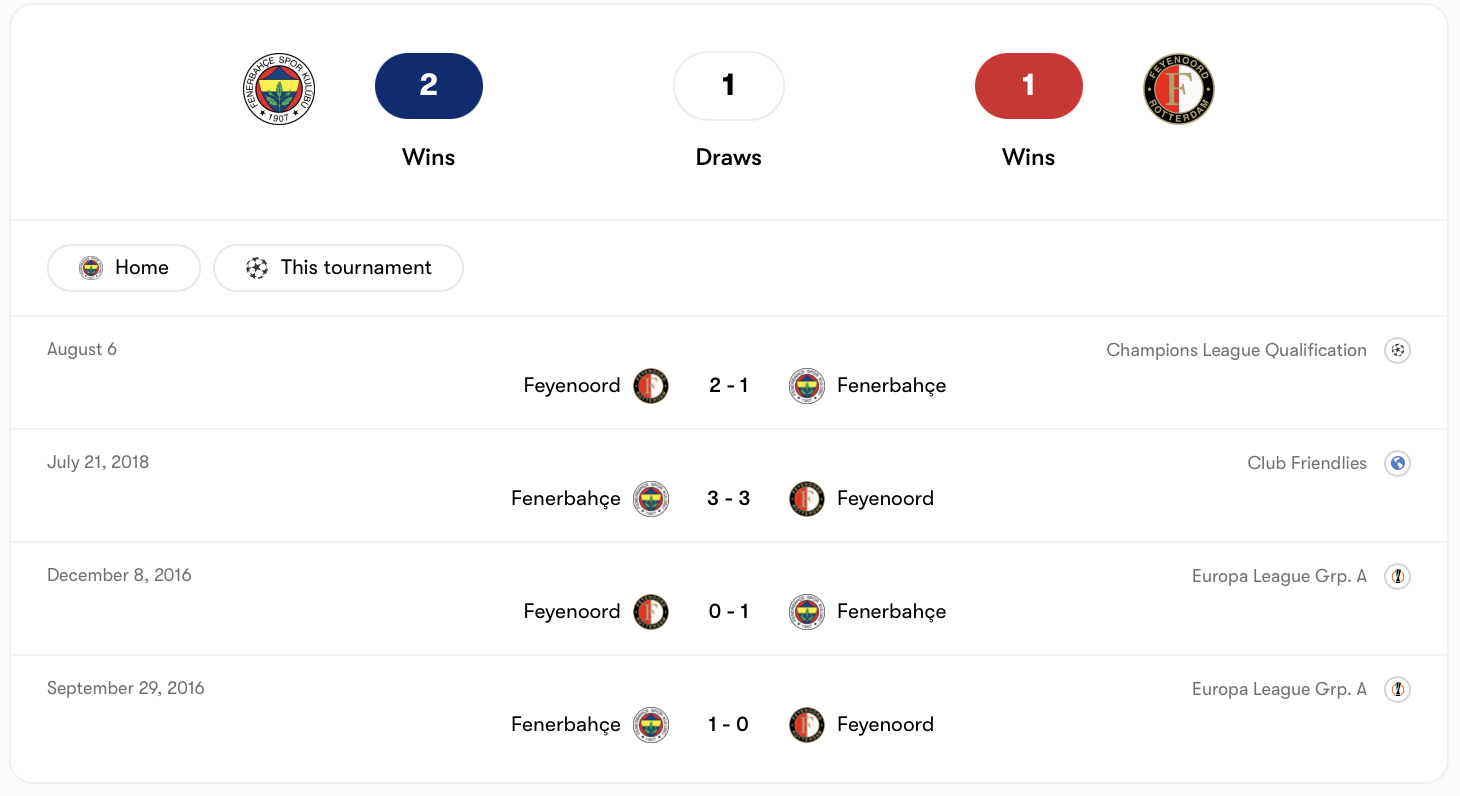The image size is (1460, 796).
Task: Select Feyenoord team name in September 29 match
Action: coord(885,724)
